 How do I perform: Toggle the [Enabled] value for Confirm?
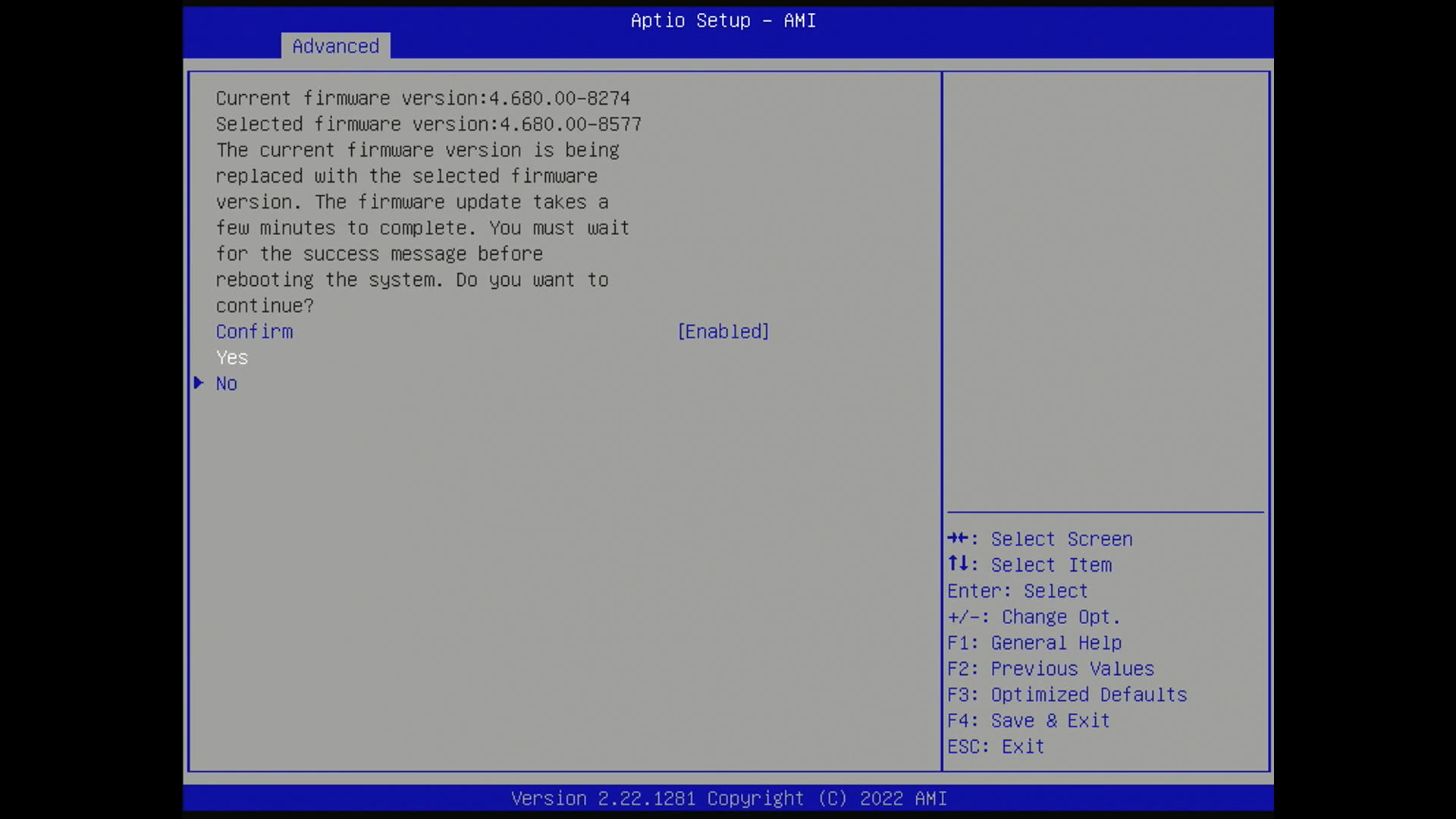coord(723,332)
